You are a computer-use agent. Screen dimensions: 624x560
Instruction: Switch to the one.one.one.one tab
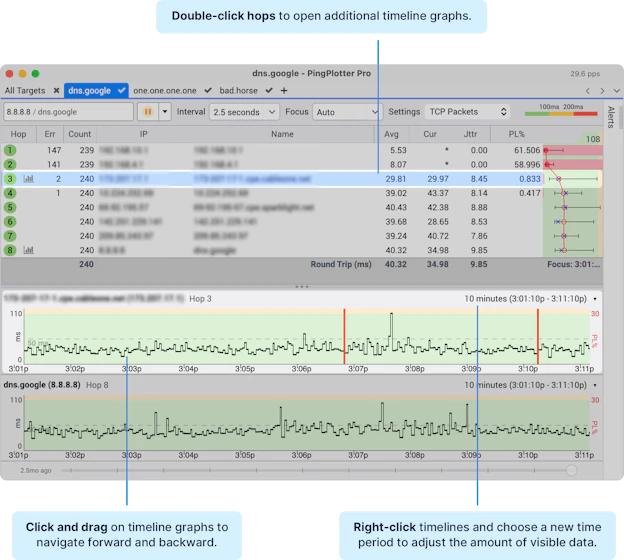click(x=165, y=91)
